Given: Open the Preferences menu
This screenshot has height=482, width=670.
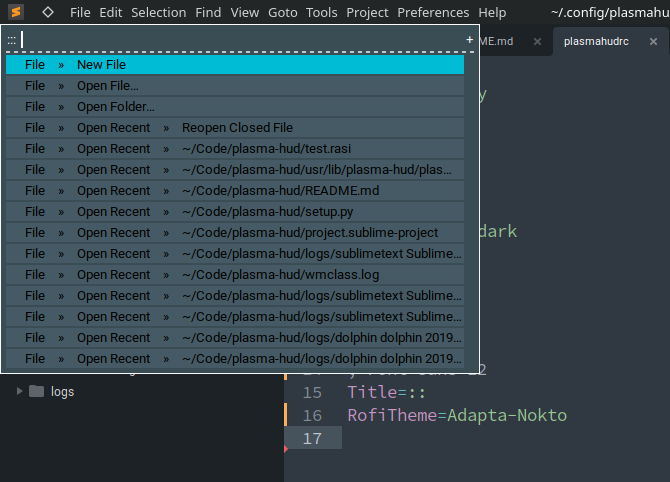Looking at the screenshot, I should 433,12.
